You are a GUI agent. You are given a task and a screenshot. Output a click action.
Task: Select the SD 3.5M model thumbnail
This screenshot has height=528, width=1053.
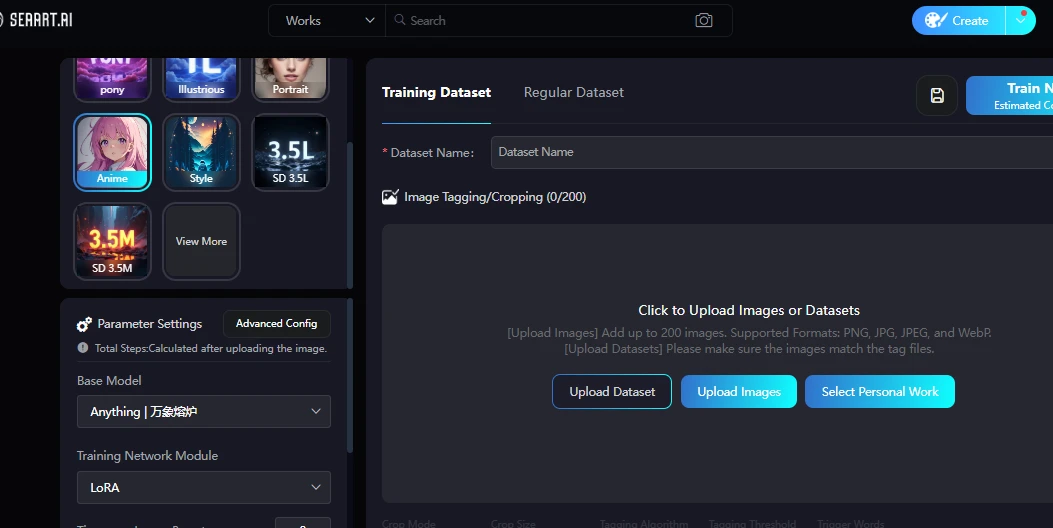pyautogui.click(x=112, y=240)
